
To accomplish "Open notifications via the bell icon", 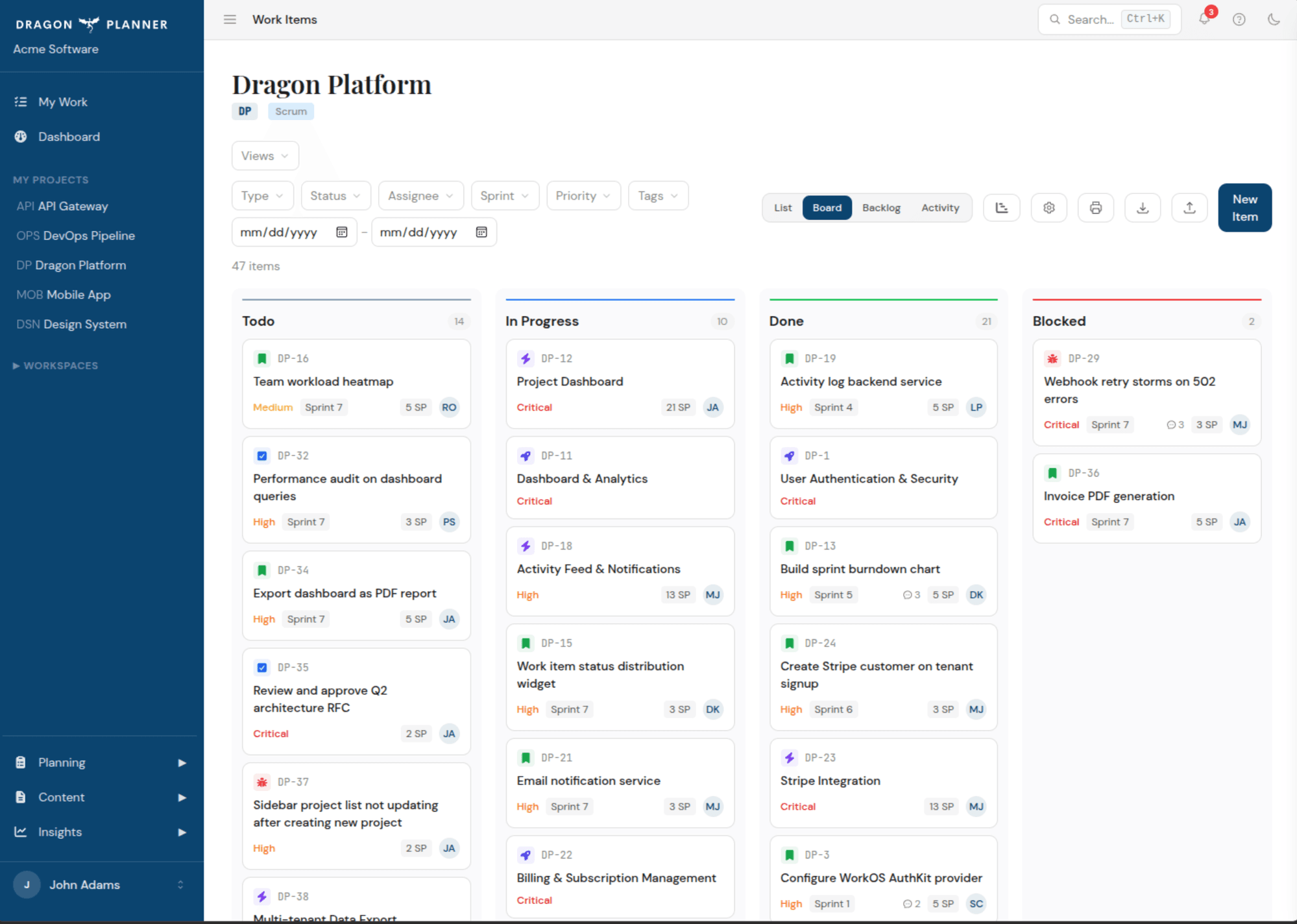I will click(1204, 19).
